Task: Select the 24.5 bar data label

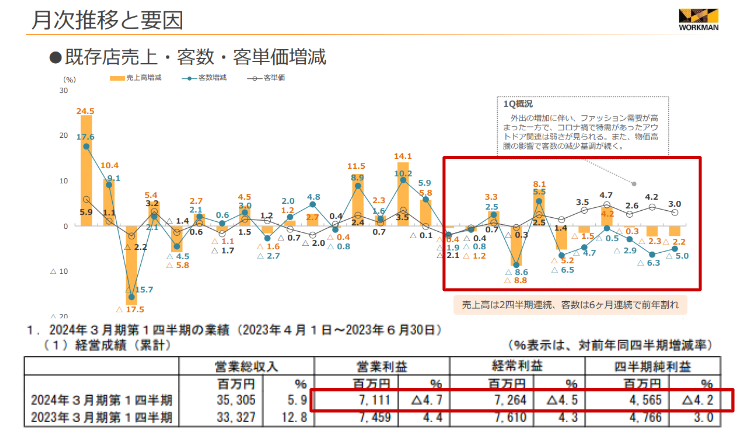Action: (85, 111)
